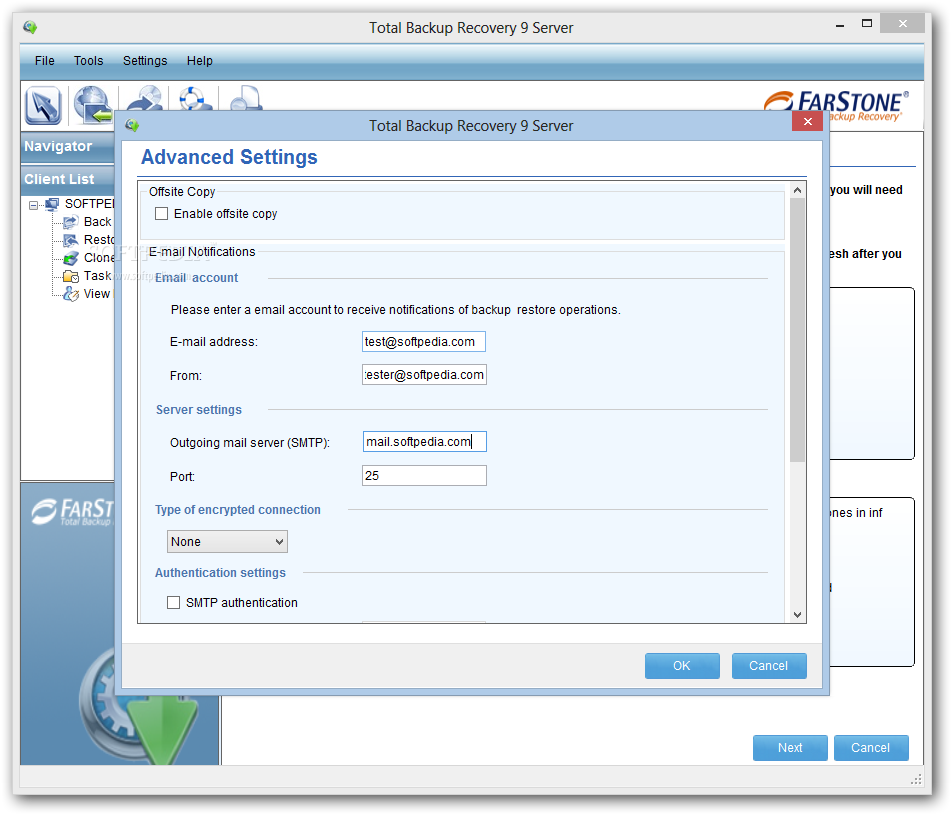Open the File menu
This screenshot has height=815, width=952.
tap(45, 61)
